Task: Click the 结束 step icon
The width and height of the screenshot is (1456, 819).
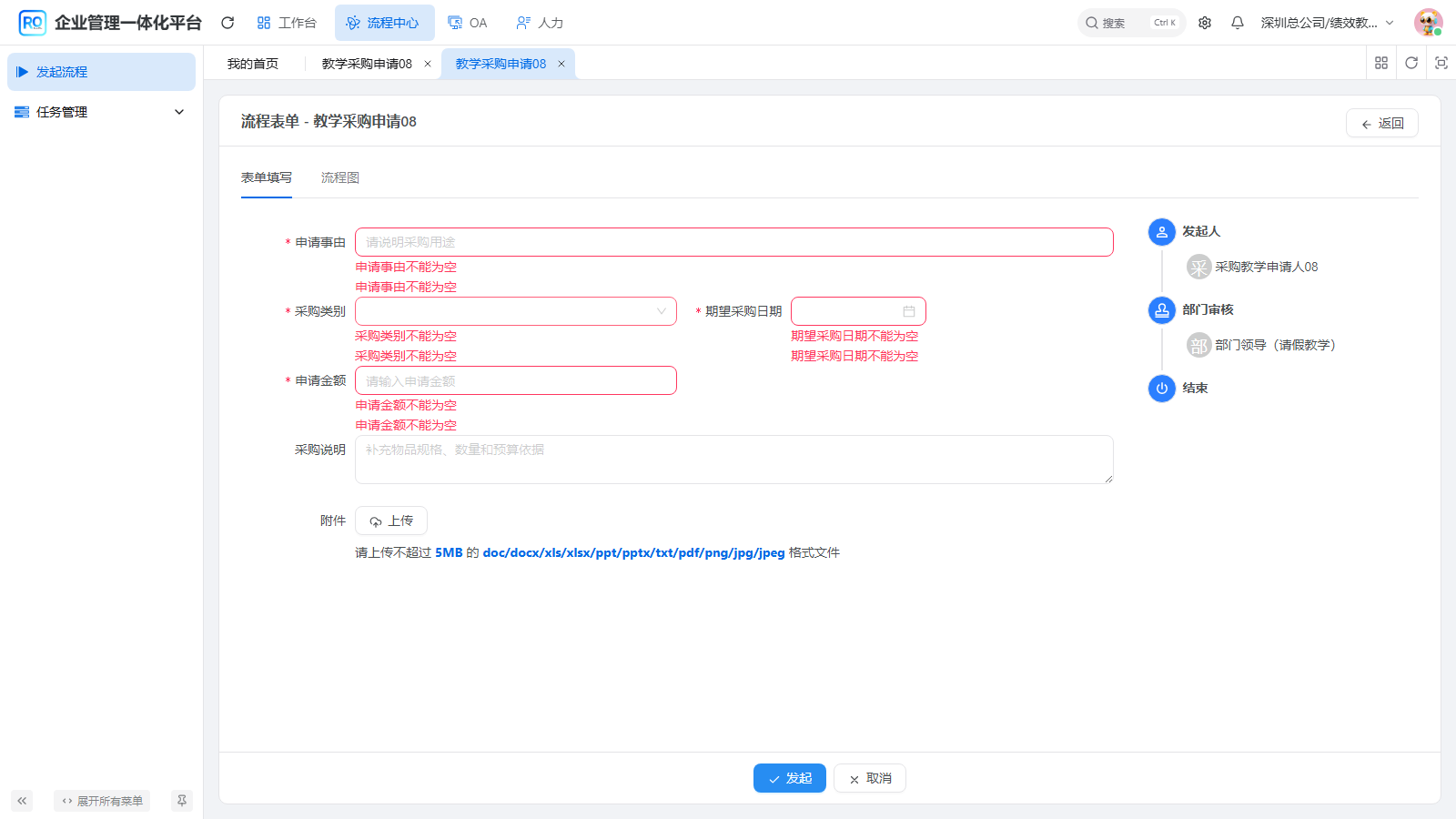Action: coord(1162,389)
